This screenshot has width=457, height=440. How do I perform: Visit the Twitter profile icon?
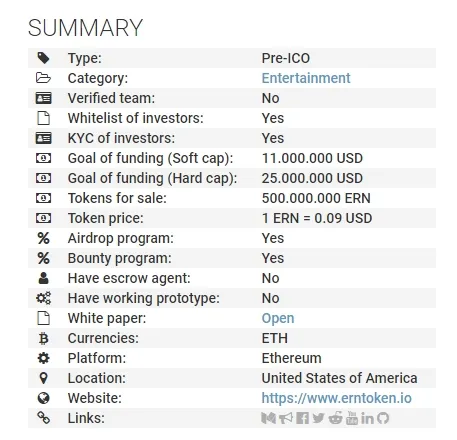coord(318,418)
